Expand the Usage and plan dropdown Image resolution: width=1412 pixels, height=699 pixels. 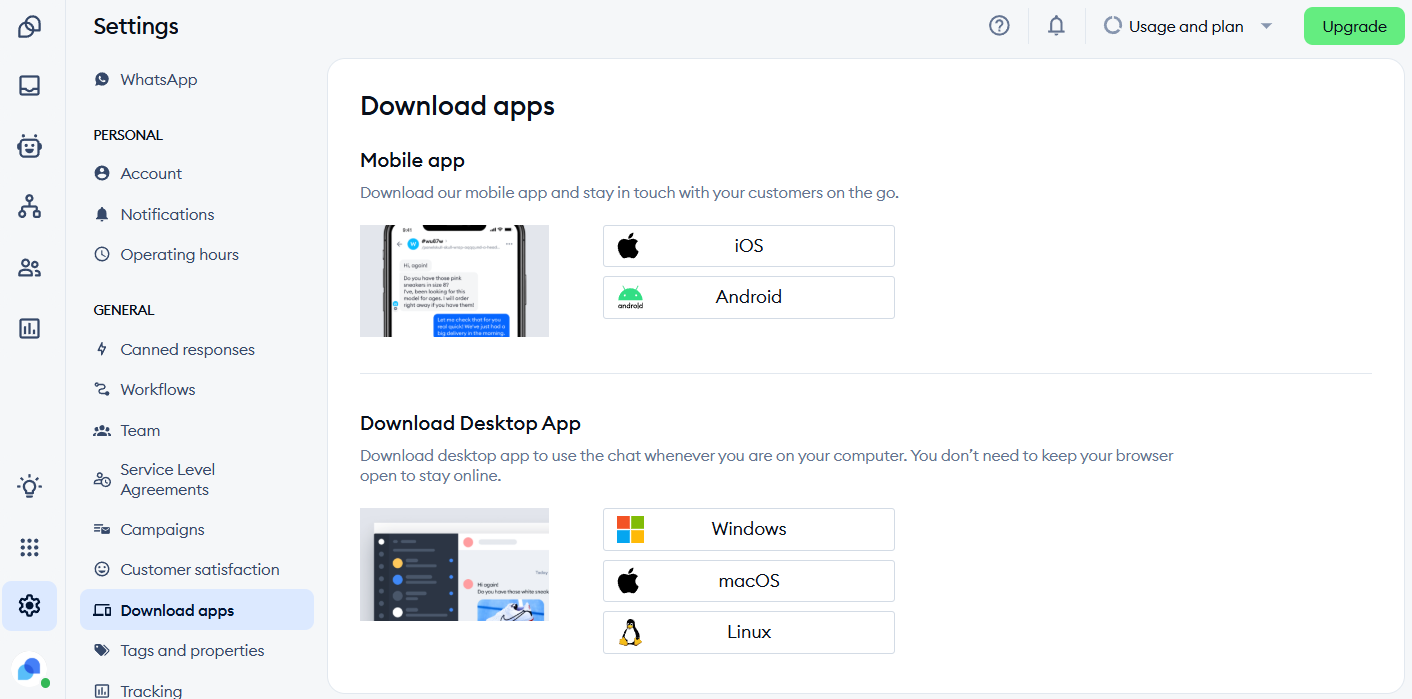click(x=1188, y=27)
